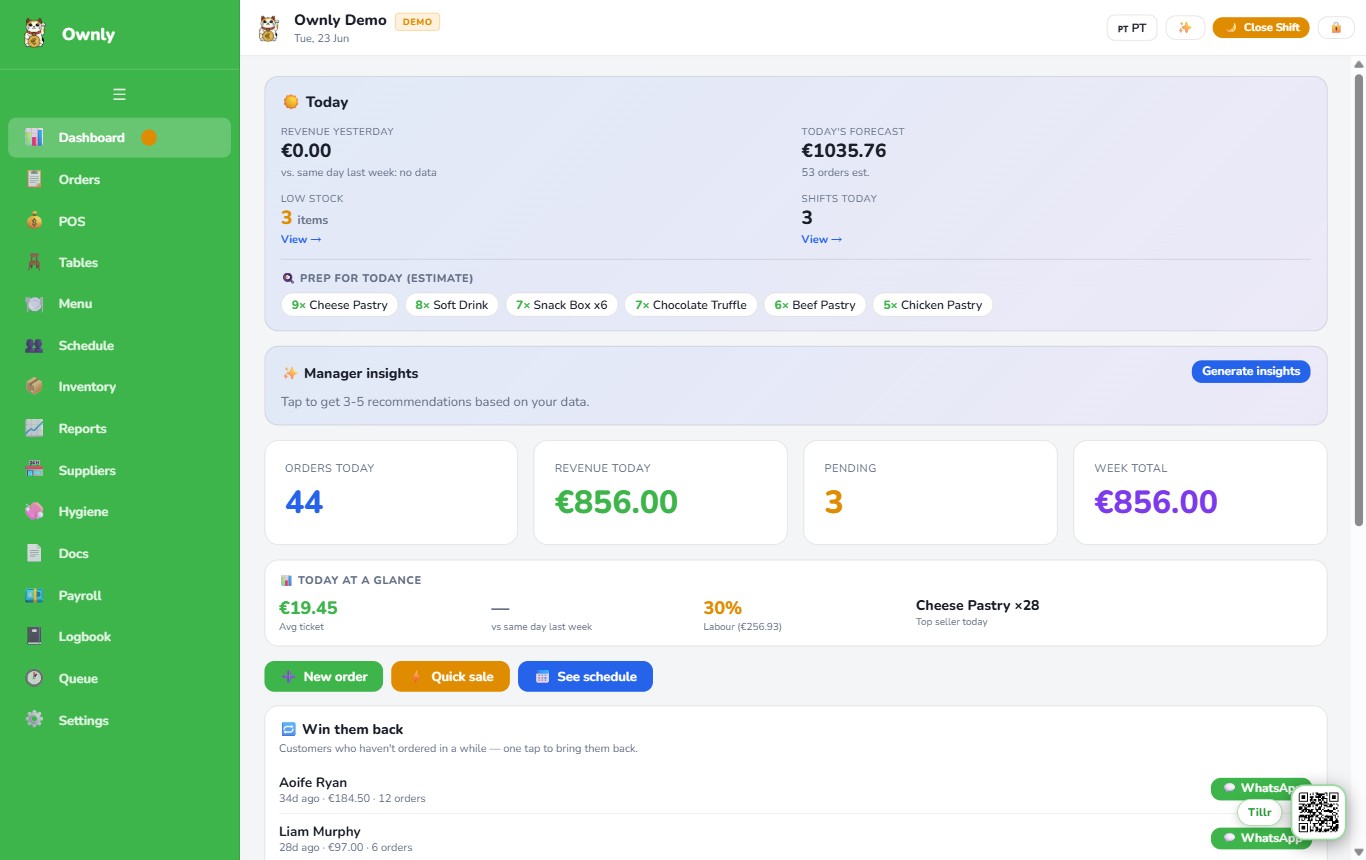Screen dimensions: 1366x860
Task: Click the Orders clipboard icon
Action: tap(35, 180)
